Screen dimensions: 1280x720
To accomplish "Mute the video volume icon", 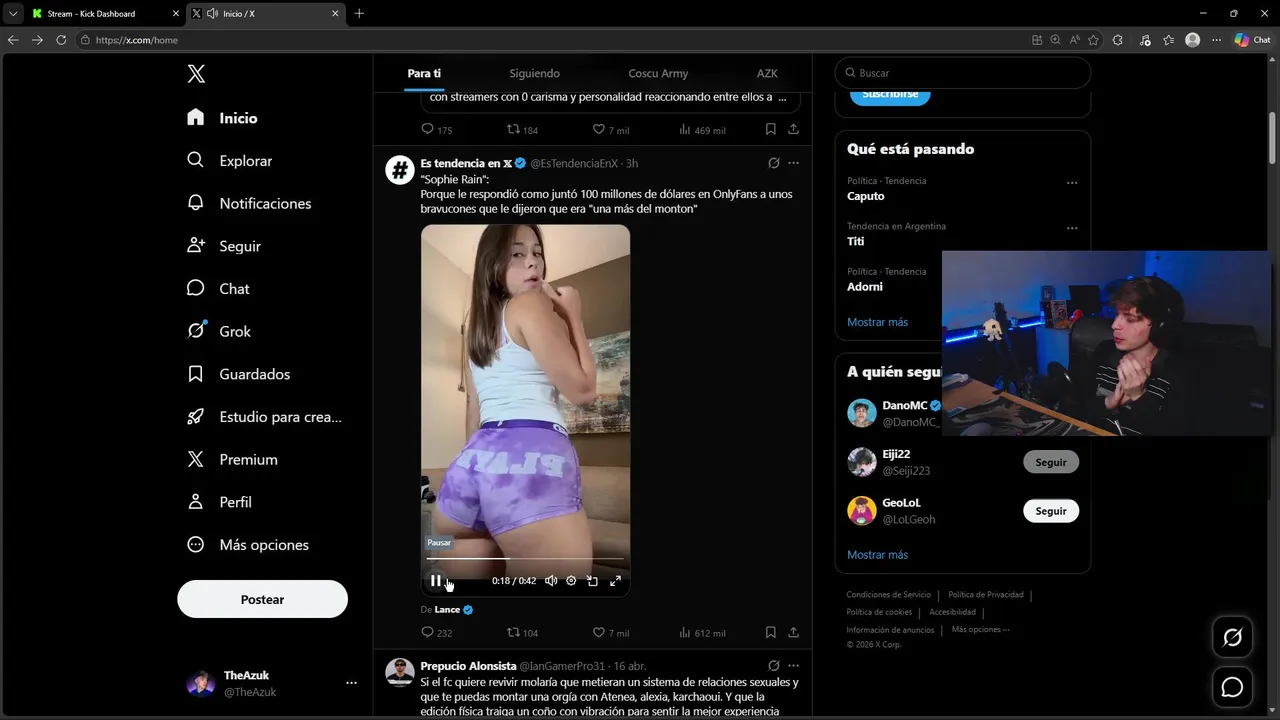I will pyautogui.click(x=551, y=581).
